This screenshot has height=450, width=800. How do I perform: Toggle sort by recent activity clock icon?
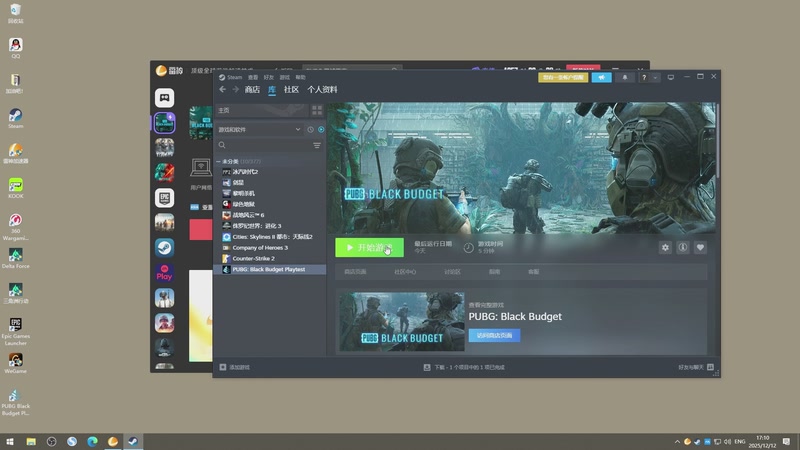click(310, 130)
